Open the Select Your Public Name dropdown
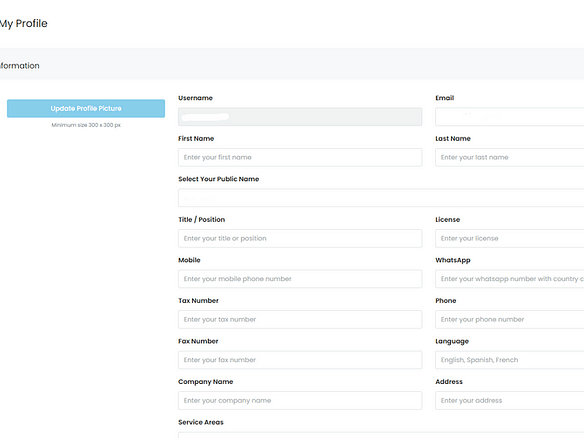 tap(381, 198)
